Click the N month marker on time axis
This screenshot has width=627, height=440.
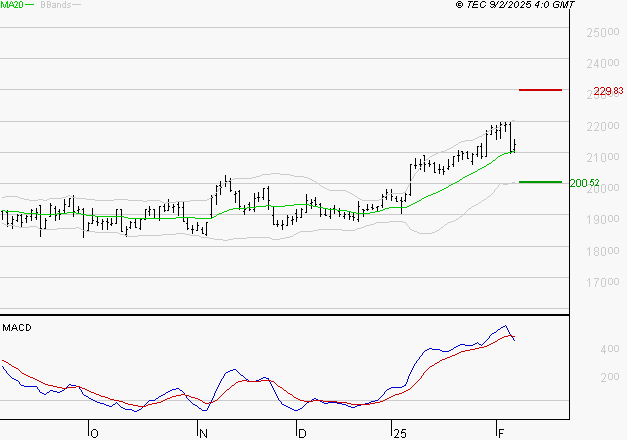203,433
